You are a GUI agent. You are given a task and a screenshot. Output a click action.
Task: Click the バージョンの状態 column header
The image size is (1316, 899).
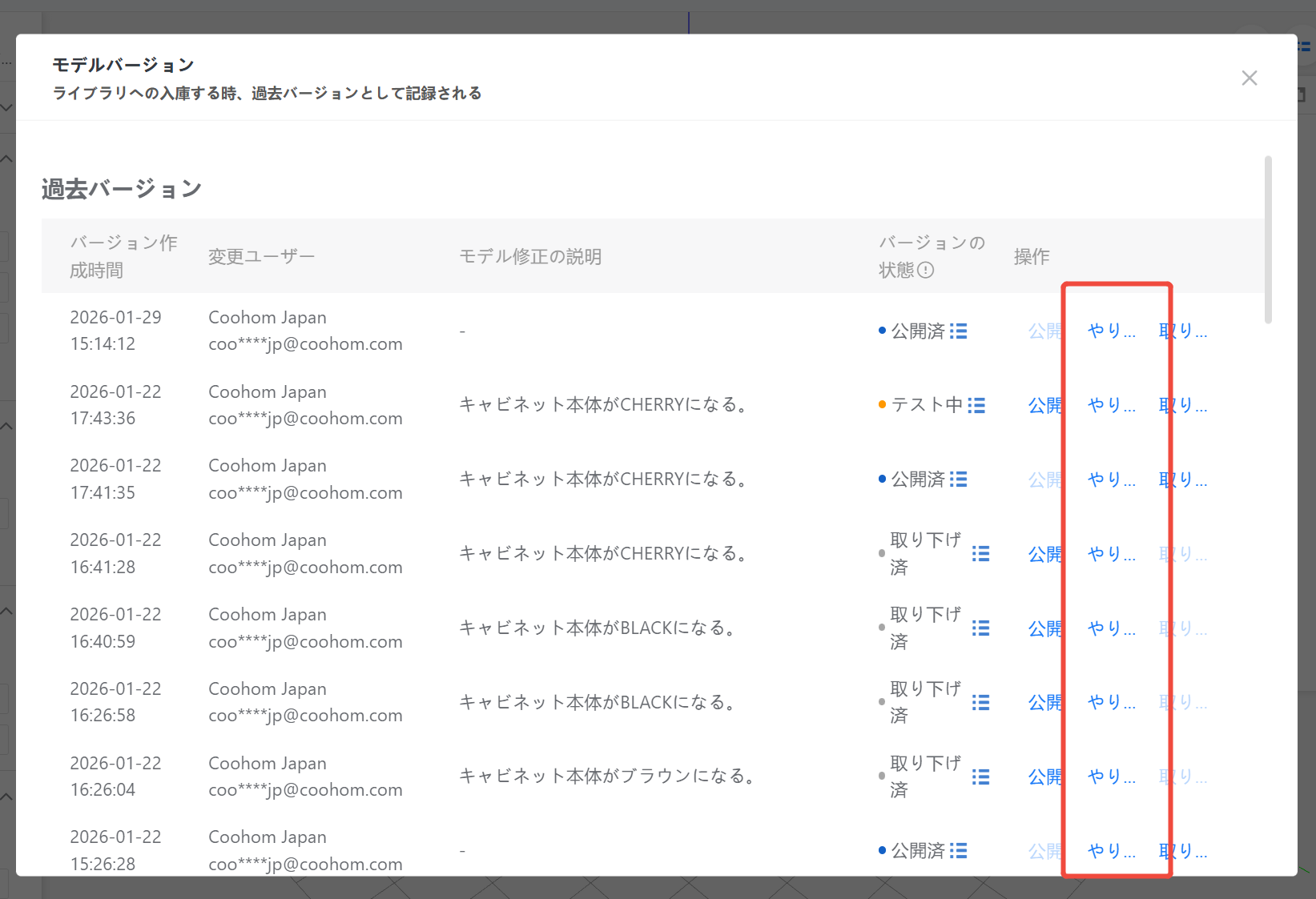tap(932, 256)
